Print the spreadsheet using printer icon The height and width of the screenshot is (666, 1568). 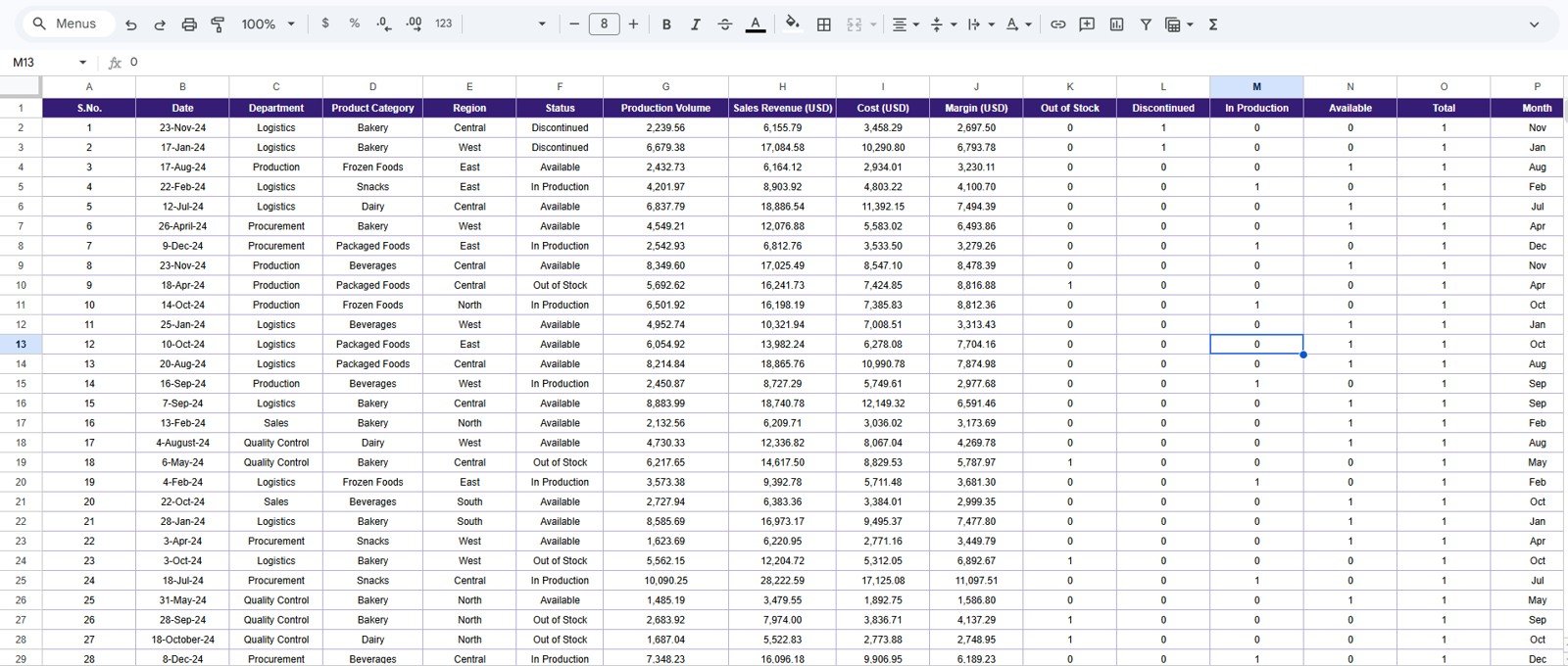pyautogui.click(x=189, y=24)
